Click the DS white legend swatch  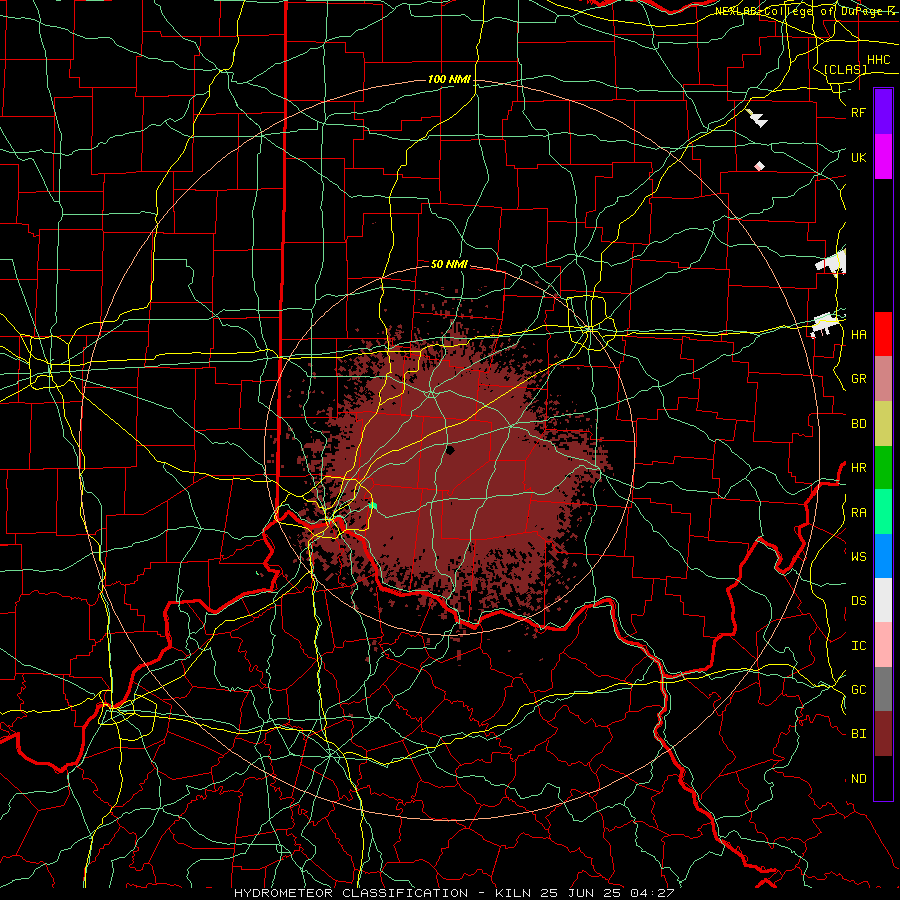[x=883, y=600]
